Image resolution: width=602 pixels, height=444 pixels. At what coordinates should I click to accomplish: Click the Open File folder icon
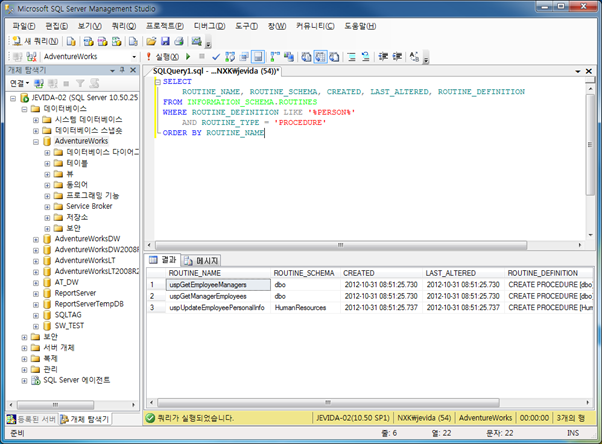click(x=151, y=41)
